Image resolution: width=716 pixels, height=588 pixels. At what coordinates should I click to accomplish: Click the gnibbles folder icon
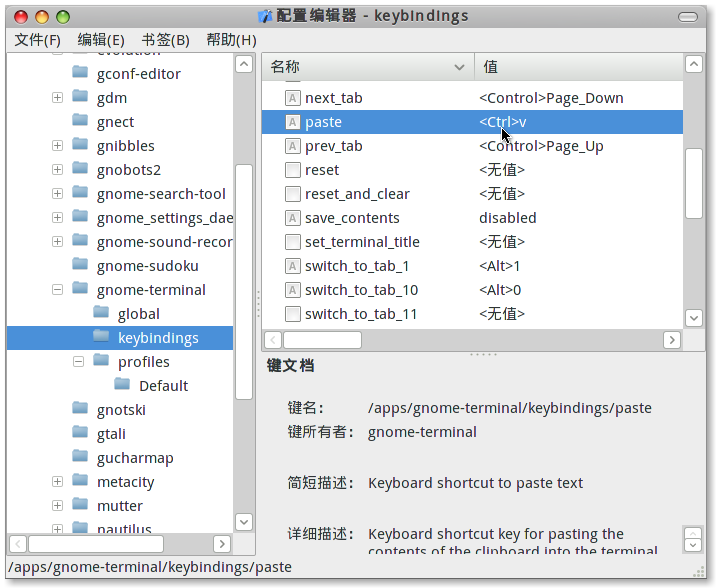click(x=80, y=144)
